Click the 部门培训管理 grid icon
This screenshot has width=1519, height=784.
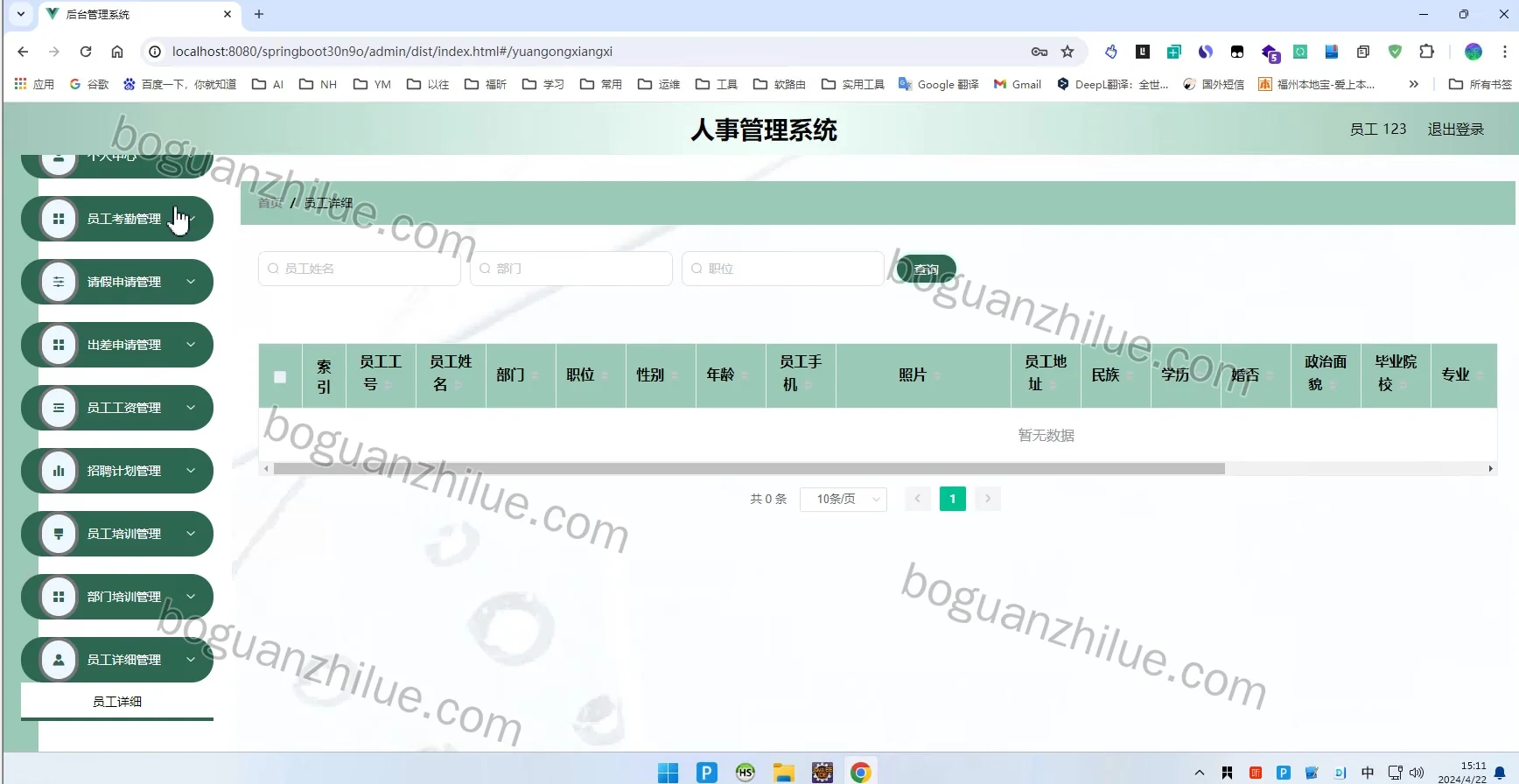coord(59,597)
